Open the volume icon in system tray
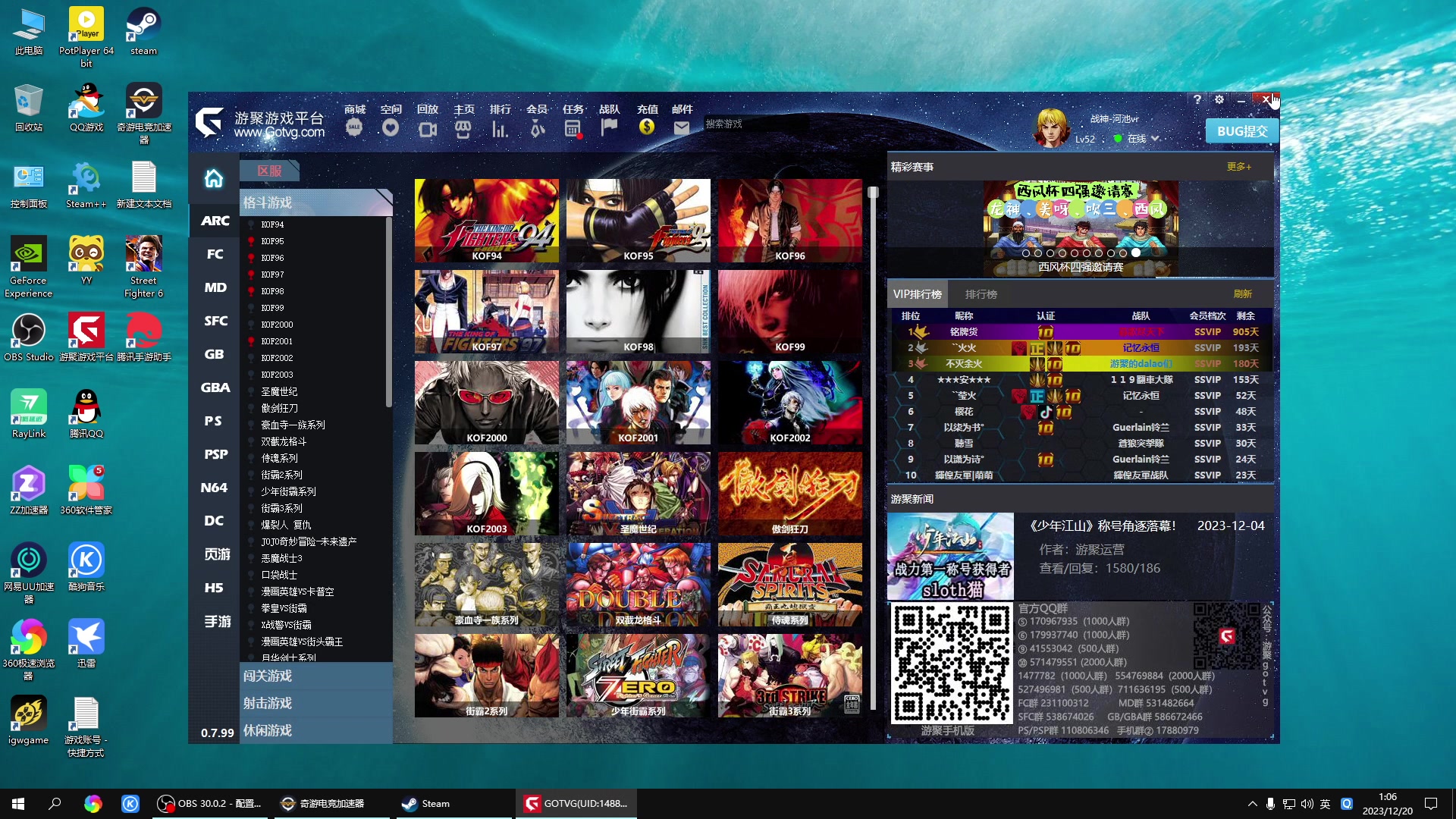Screen dimensions: 1456x819 1307,804
